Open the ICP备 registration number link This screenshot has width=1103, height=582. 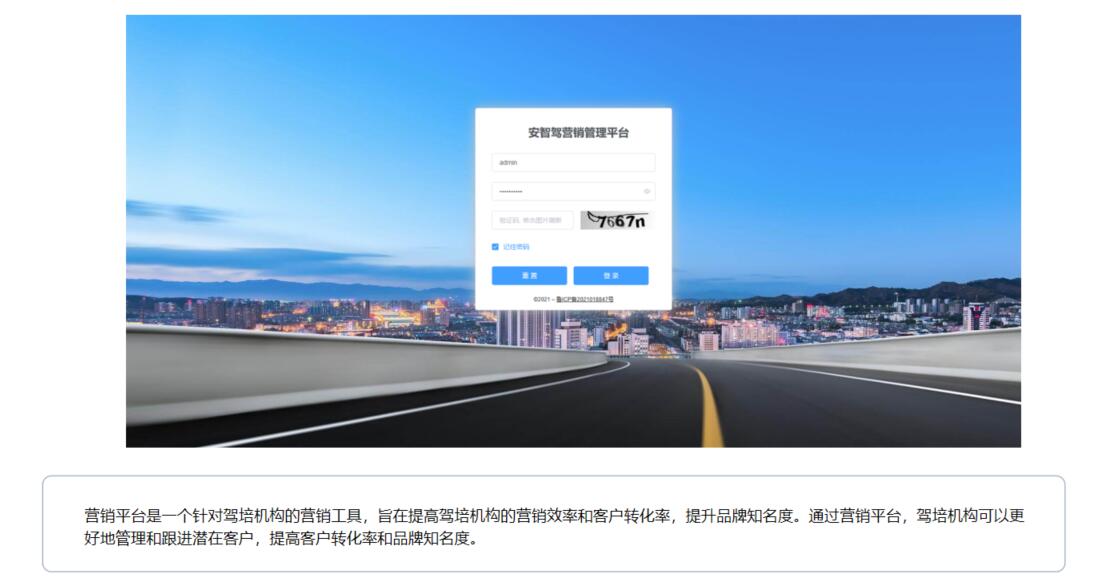[585, 299]
